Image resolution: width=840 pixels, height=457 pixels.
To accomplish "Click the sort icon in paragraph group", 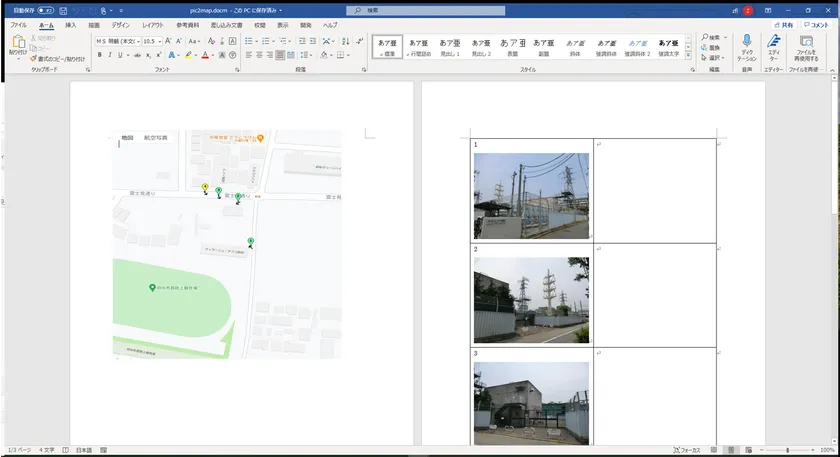I will click(344, 41).
